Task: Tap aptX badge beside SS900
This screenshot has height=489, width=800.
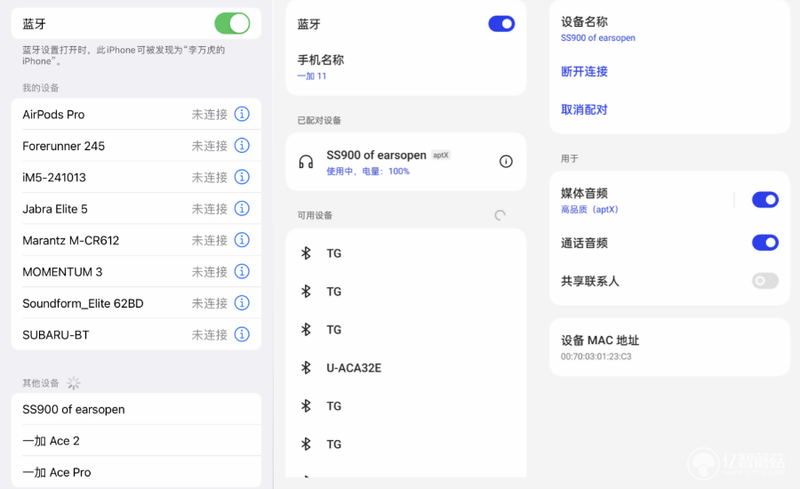Action: (441, 155)
